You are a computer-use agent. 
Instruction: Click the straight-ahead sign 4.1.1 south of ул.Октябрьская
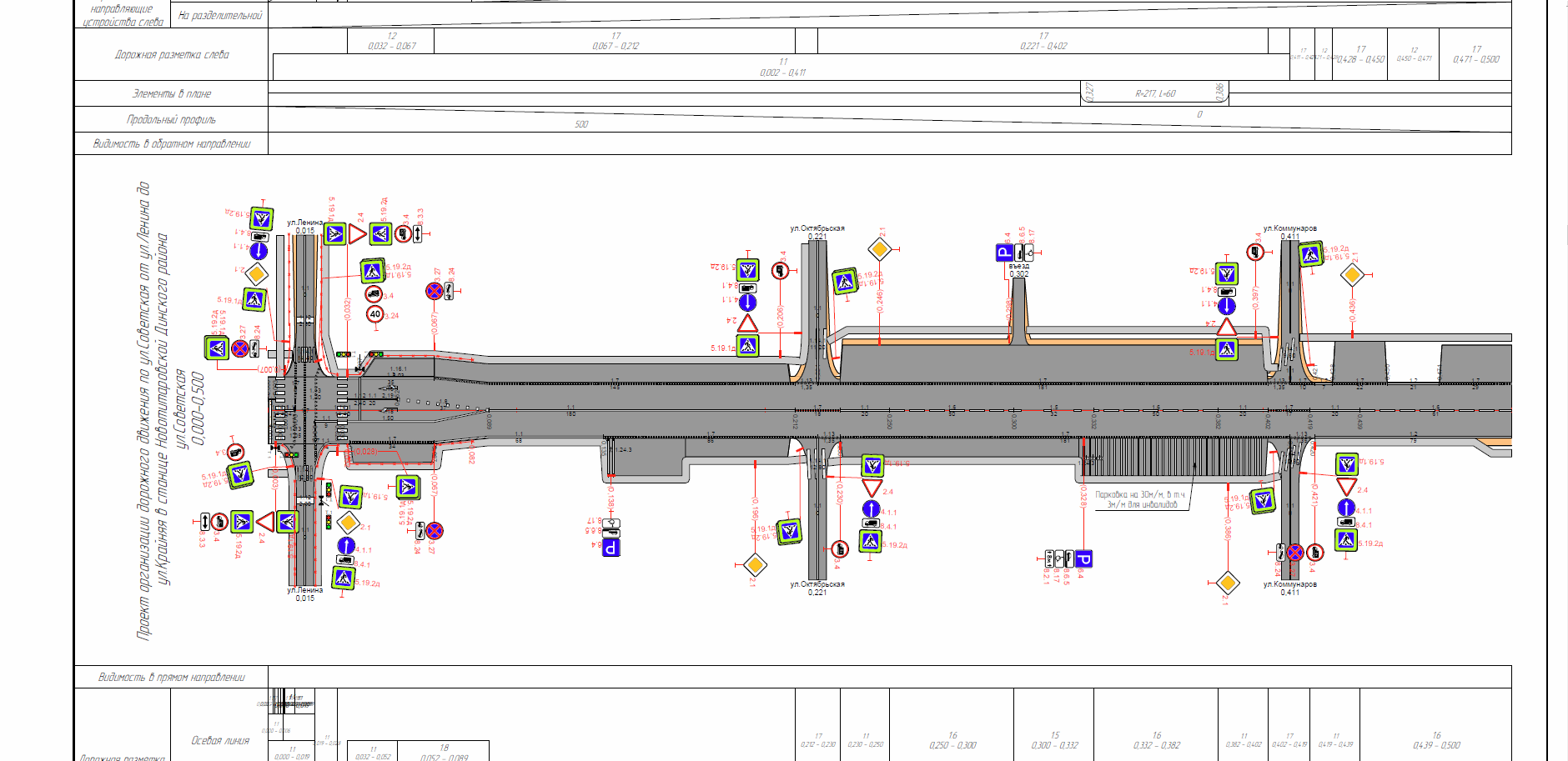[871, 508]
